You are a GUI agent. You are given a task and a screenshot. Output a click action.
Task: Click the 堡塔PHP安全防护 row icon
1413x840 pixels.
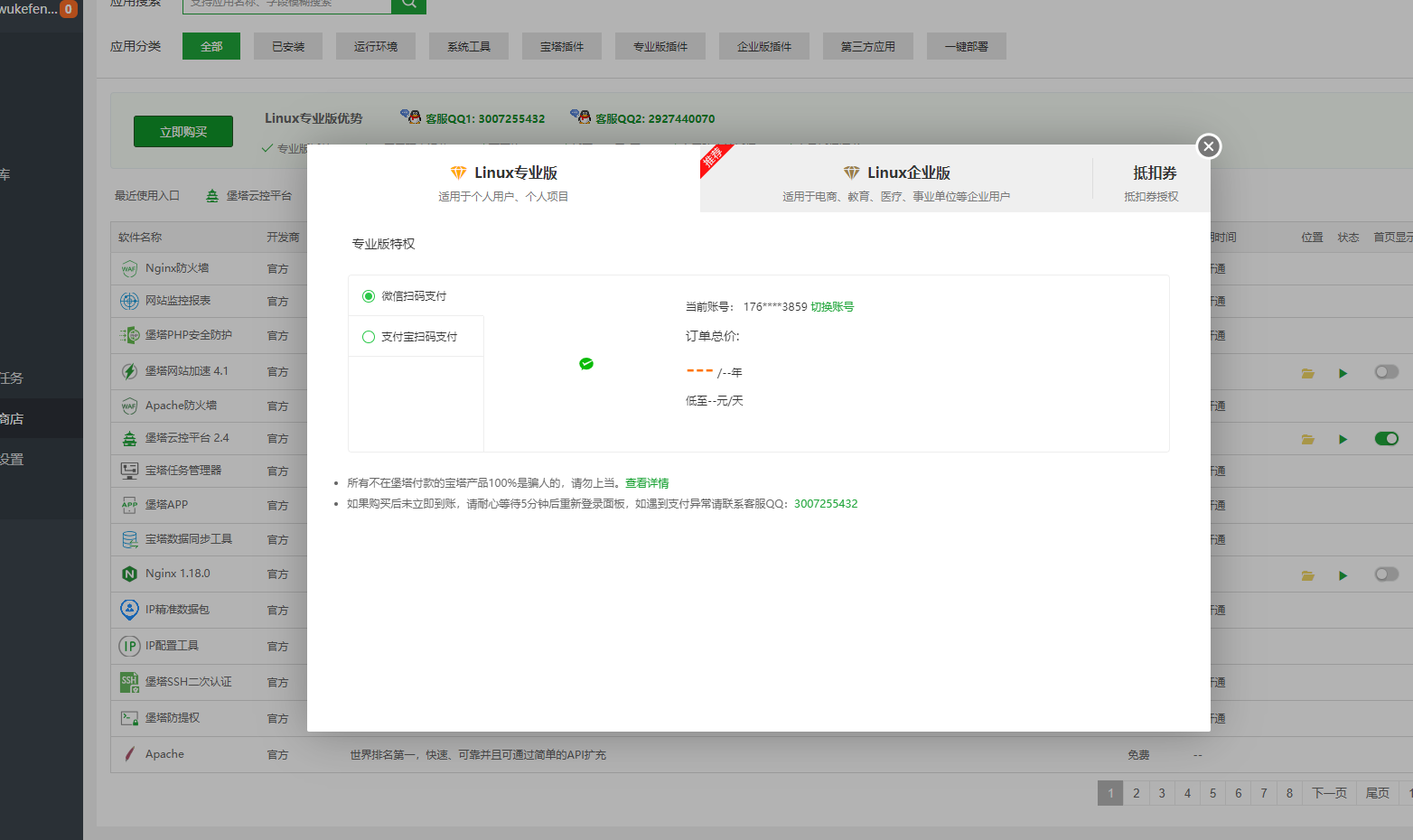[129, 335]
